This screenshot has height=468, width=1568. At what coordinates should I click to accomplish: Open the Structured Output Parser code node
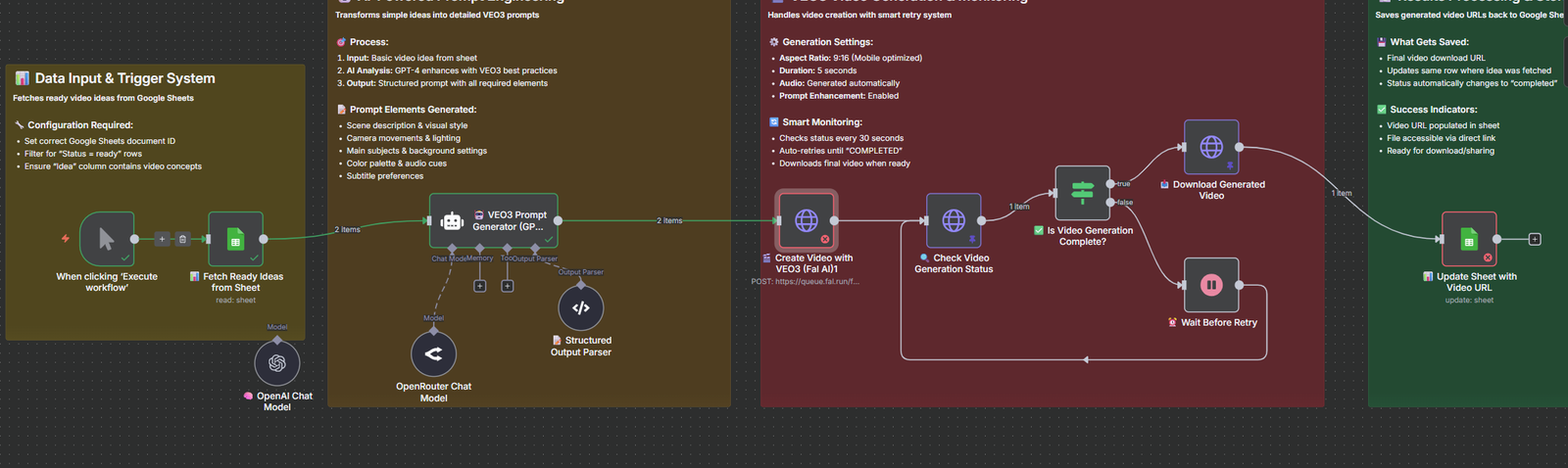pyautogui.click(x=581, y=307)
